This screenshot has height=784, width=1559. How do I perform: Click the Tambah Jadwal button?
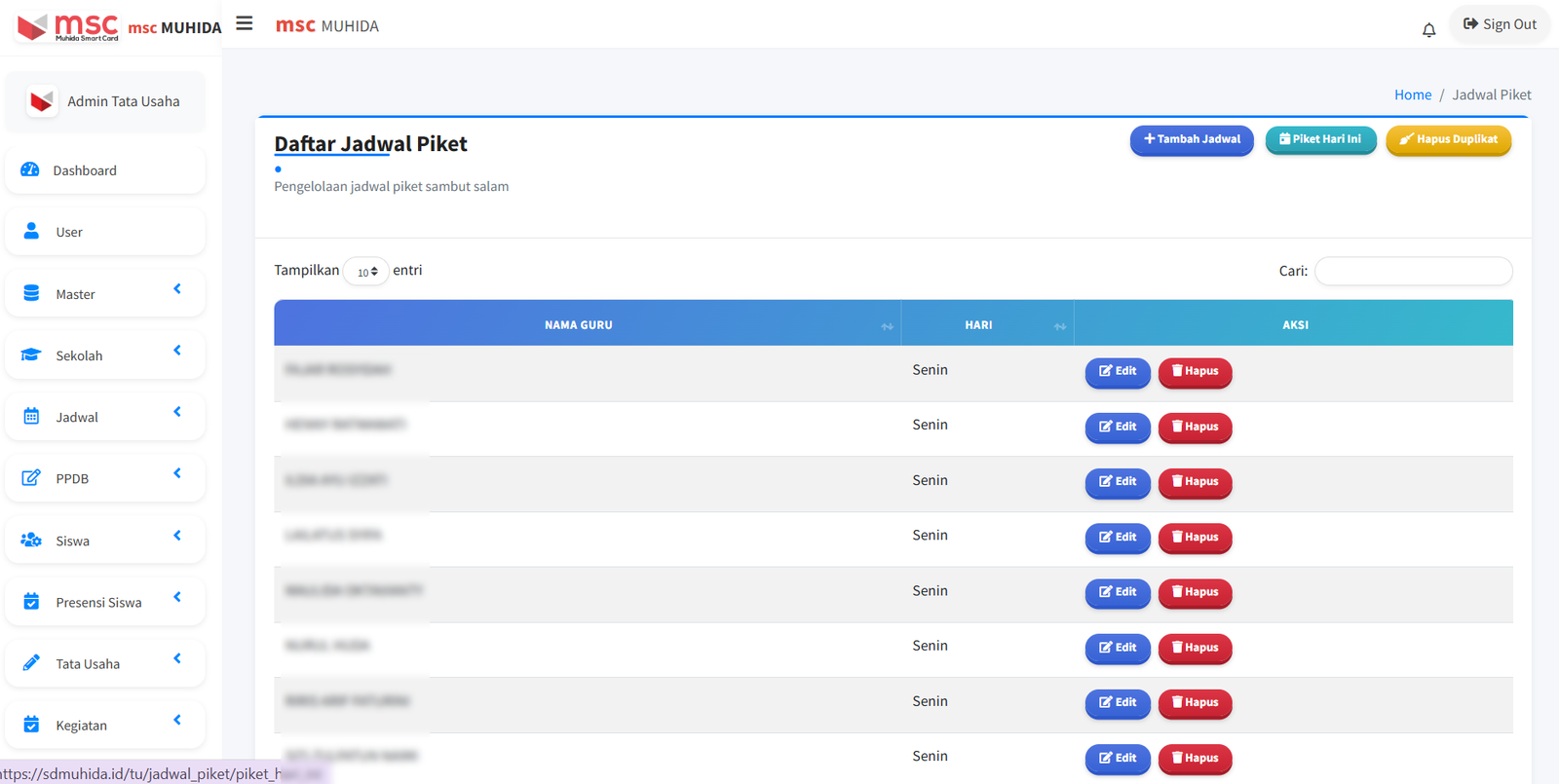tap(1191, 139)
